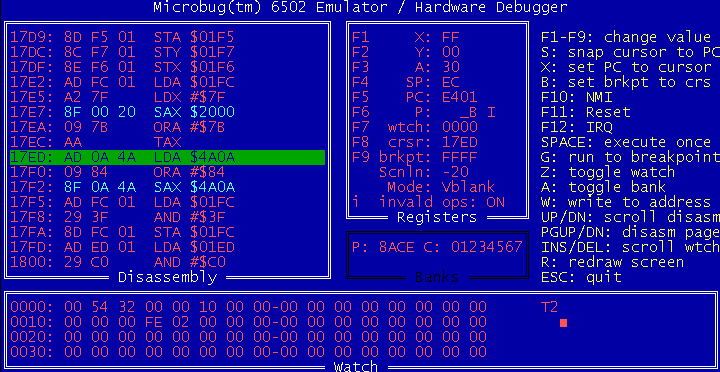
Task: Click the X register value FF
Action: pyautogui.click(x=451, y=37)
